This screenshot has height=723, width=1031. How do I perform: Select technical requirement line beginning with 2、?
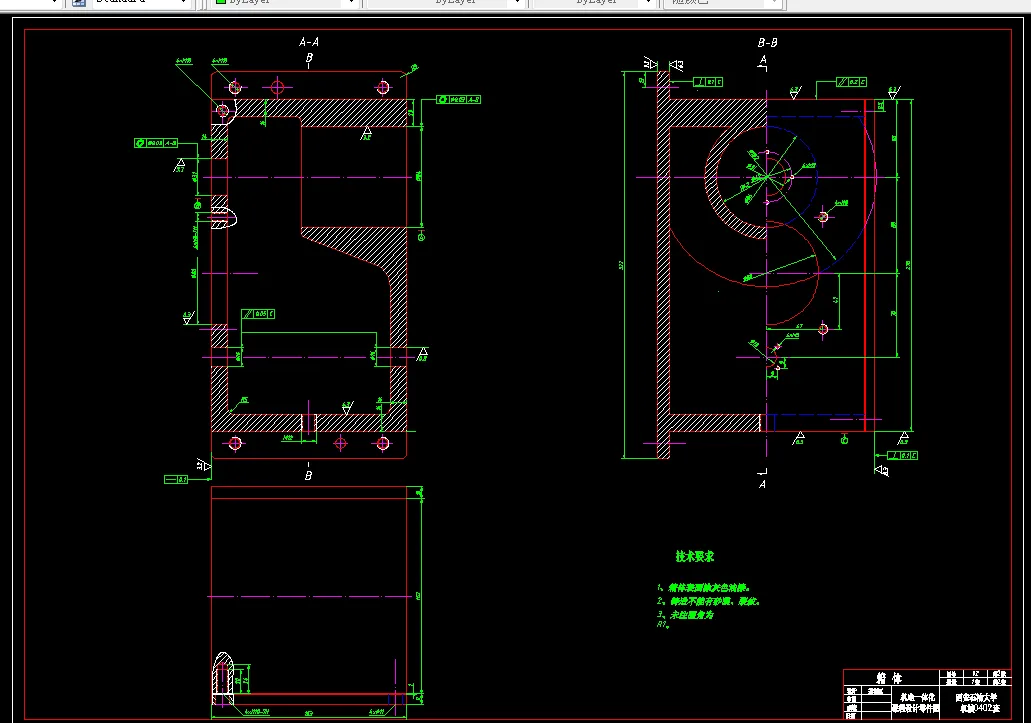coord(708,601)
